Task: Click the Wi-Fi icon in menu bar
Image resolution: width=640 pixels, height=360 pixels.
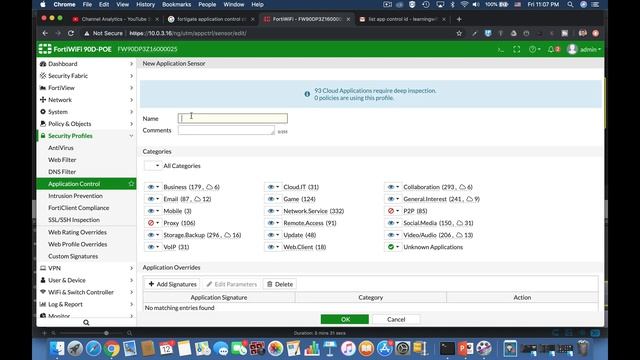Action: tap(464, 4)
